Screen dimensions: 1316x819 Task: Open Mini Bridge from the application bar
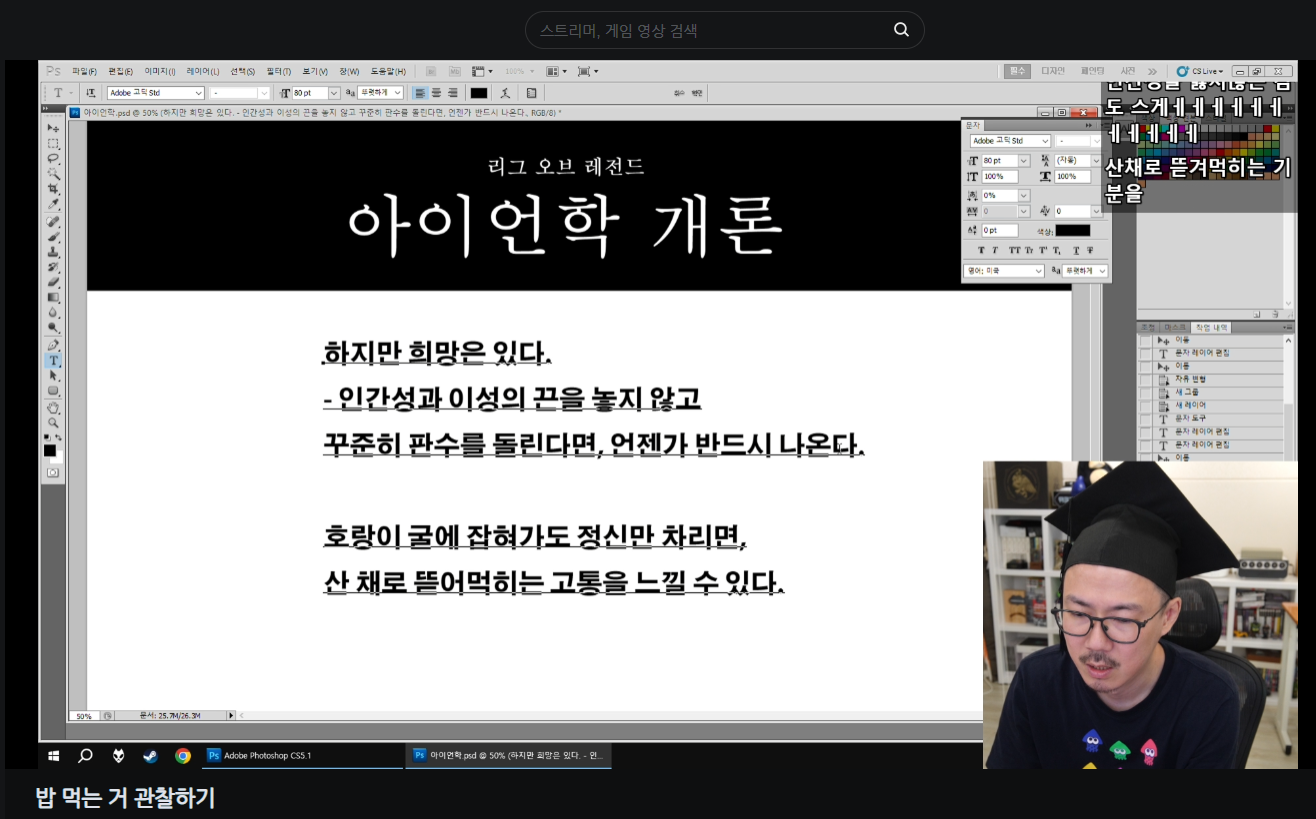455,71
